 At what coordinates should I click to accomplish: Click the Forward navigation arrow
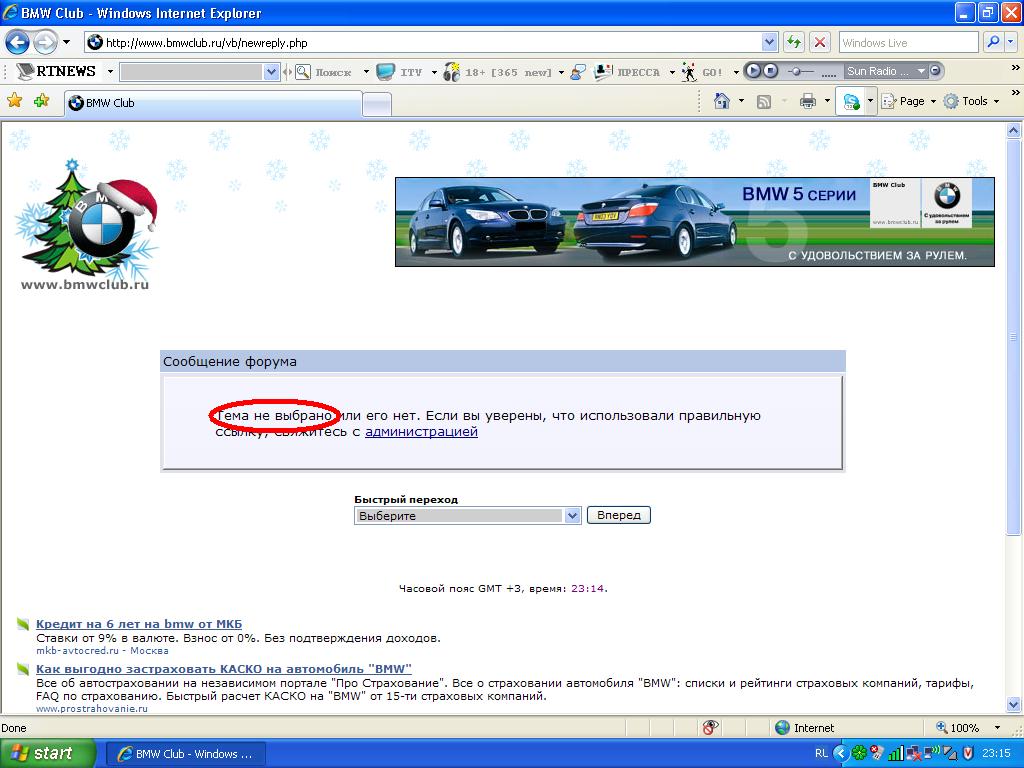tap(45, 43)
